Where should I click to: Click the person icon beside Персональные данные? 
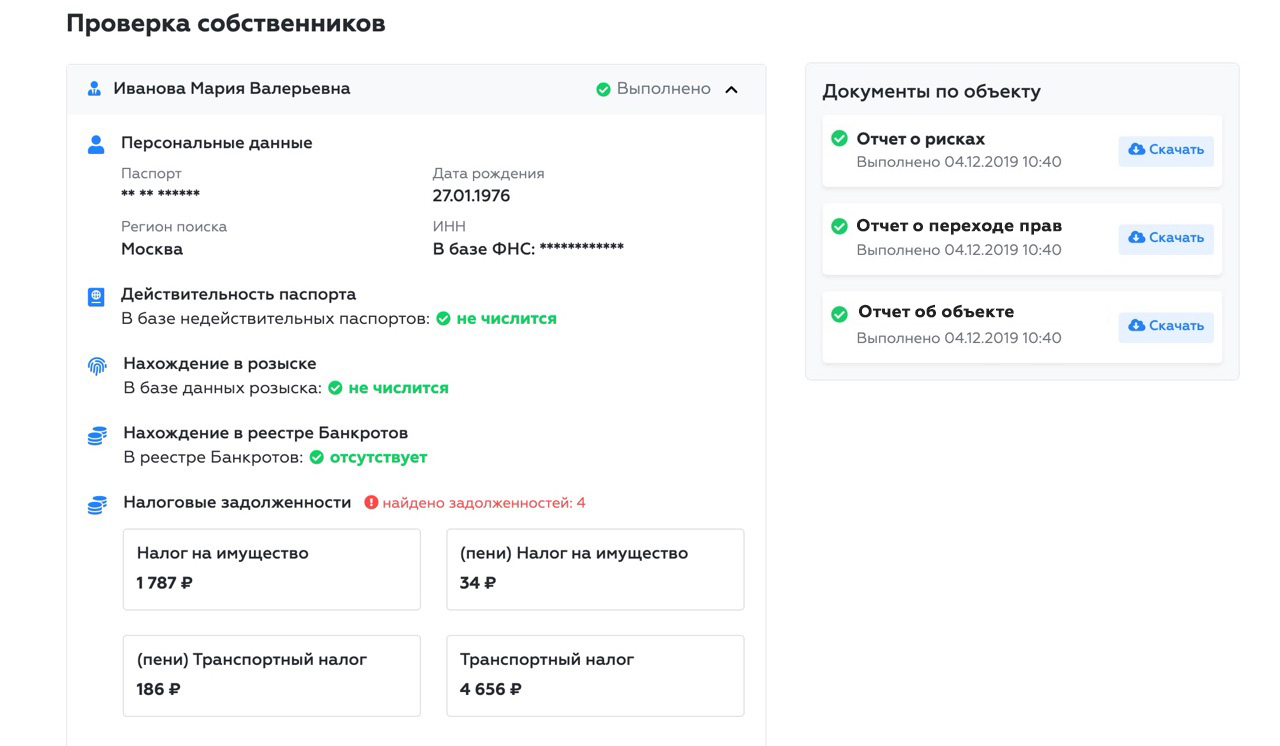[96, 144]
